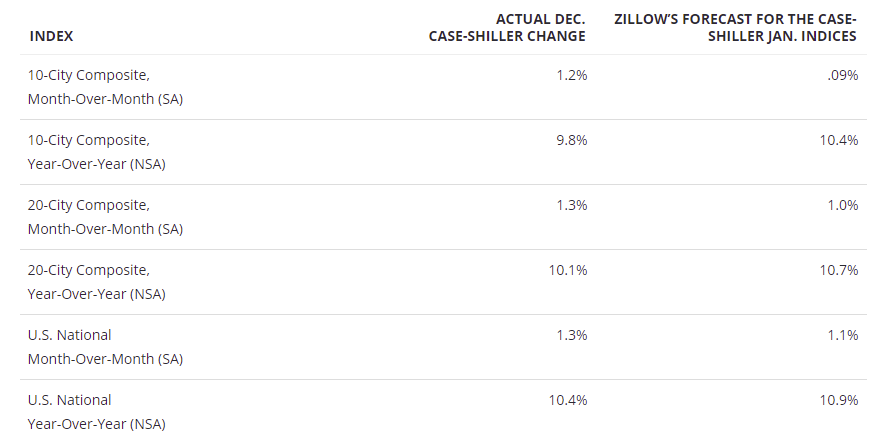Click the 1.1% forecast value
The height and width of the screenshot is (446, 871).
[843, 335]
